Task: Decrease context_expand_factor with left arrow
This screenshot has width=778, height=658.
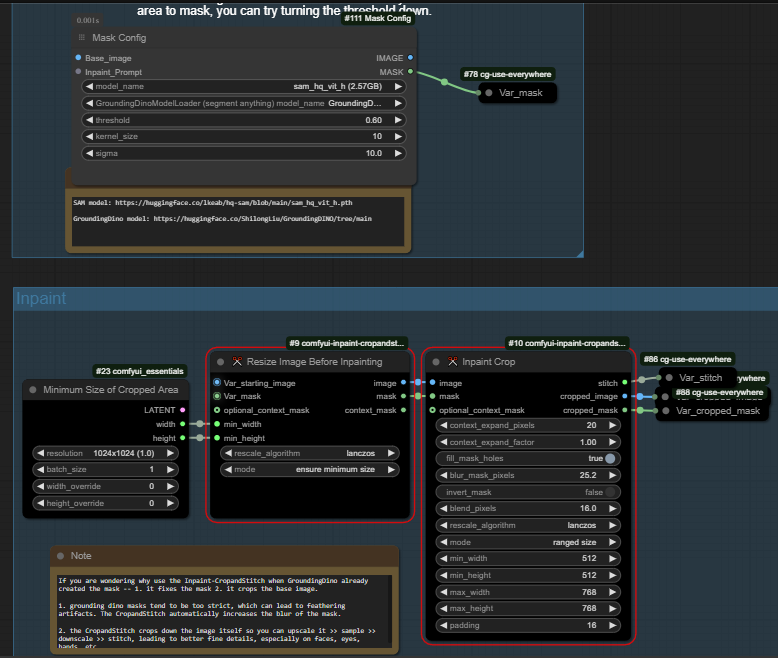Action: click(444, 442)
